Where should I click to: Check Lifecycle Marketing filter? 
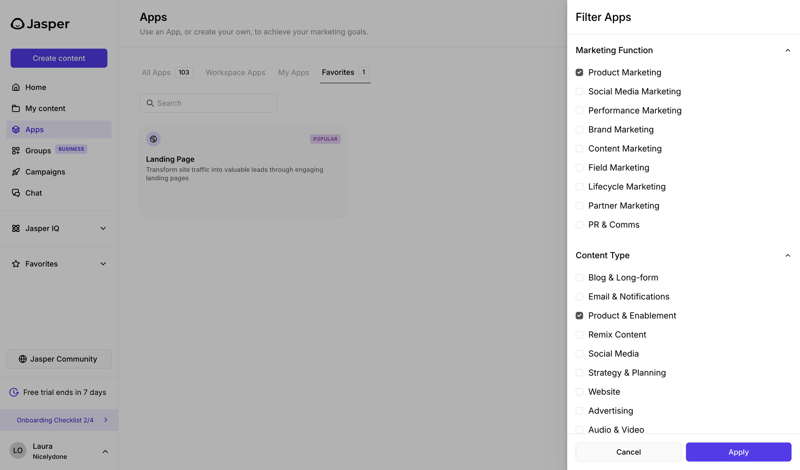tap(579, 187)
